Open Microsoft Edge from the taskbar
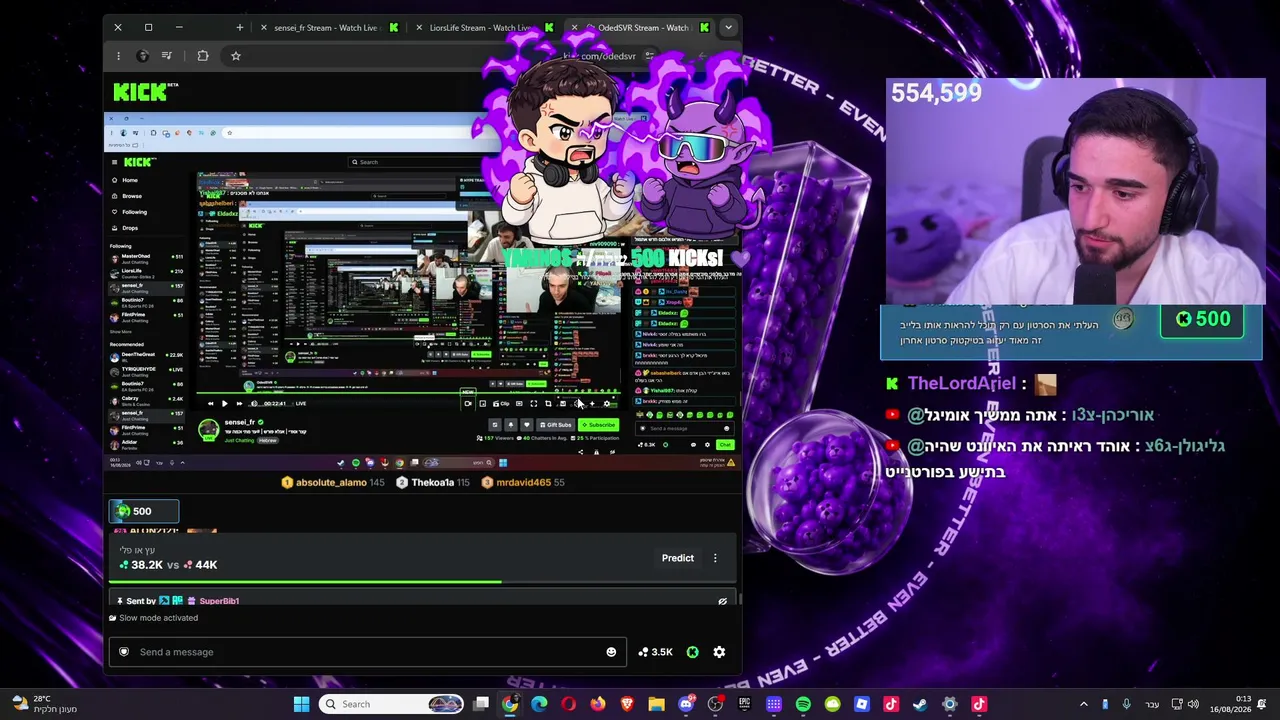 click(539, 704)
